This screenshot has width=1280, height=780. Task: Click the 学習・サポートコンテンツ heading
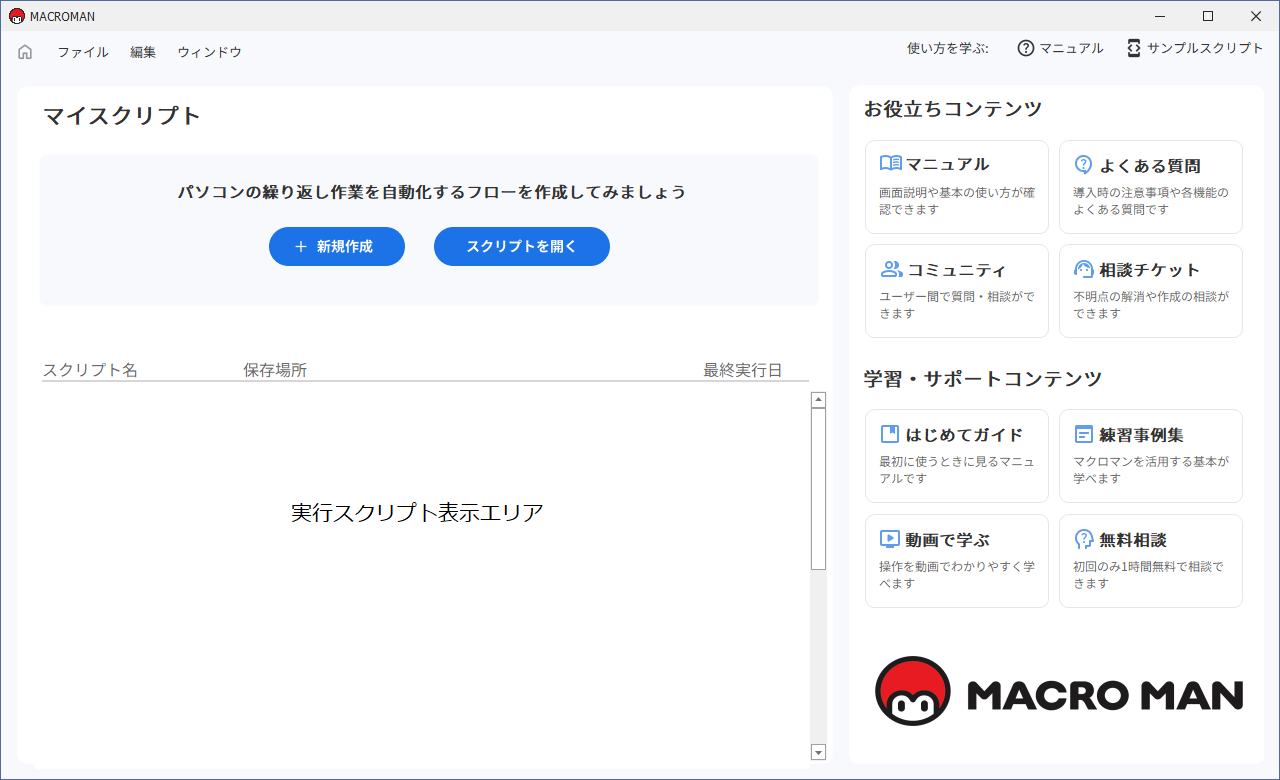983,378
